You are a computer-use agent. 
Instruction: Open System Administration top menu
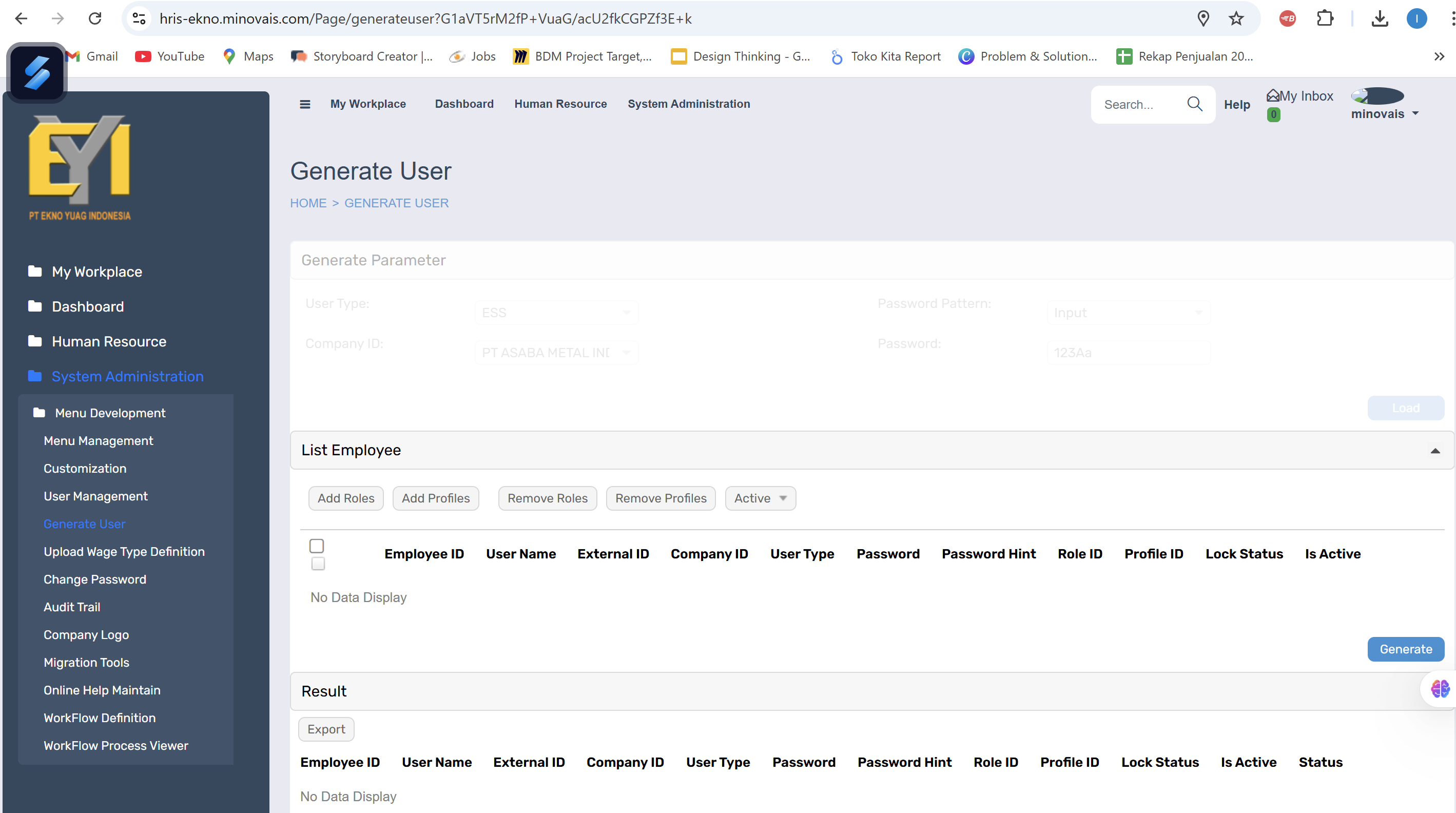click(x=688, y=104)
